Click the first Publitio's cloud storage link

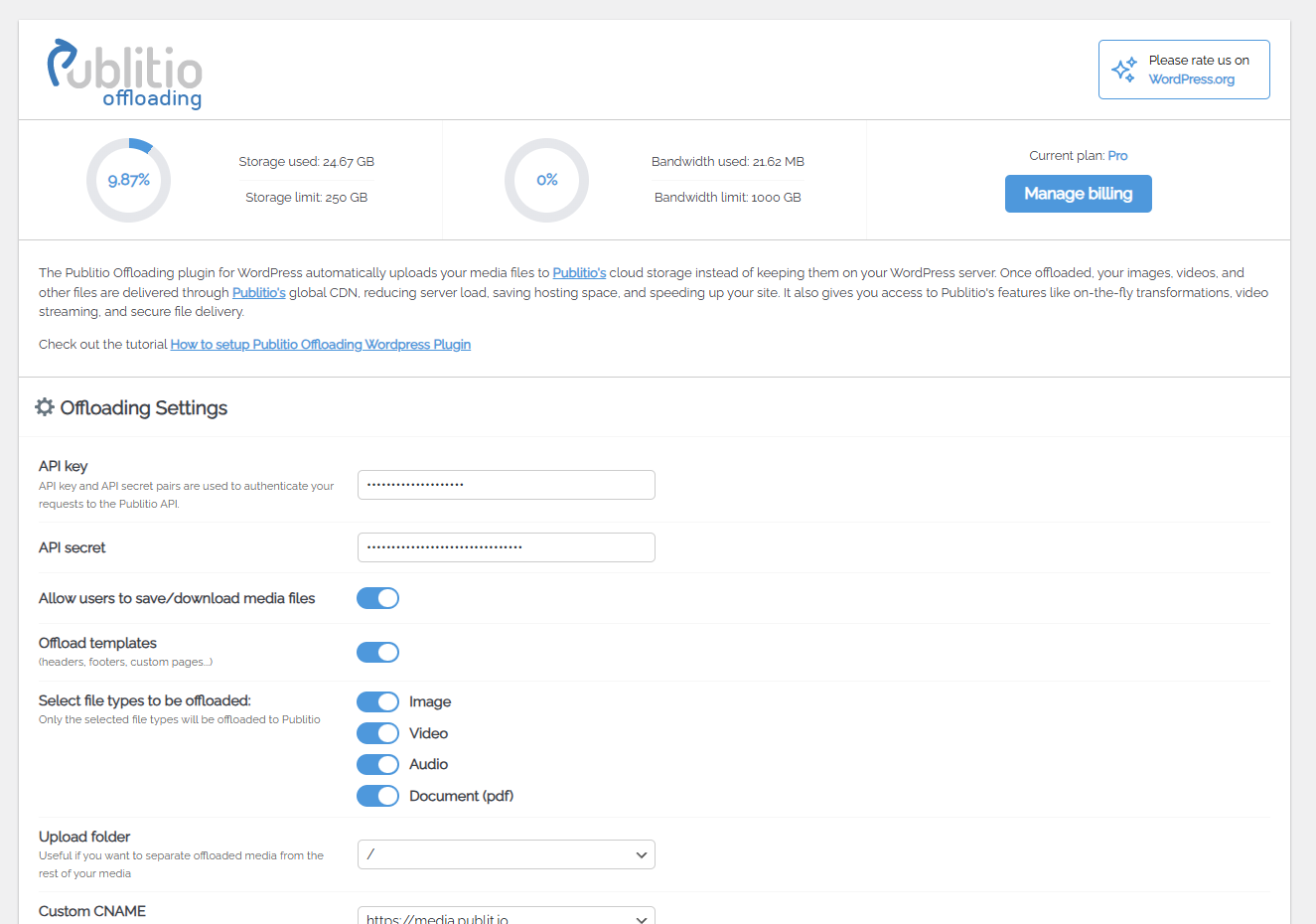(579, 273)
